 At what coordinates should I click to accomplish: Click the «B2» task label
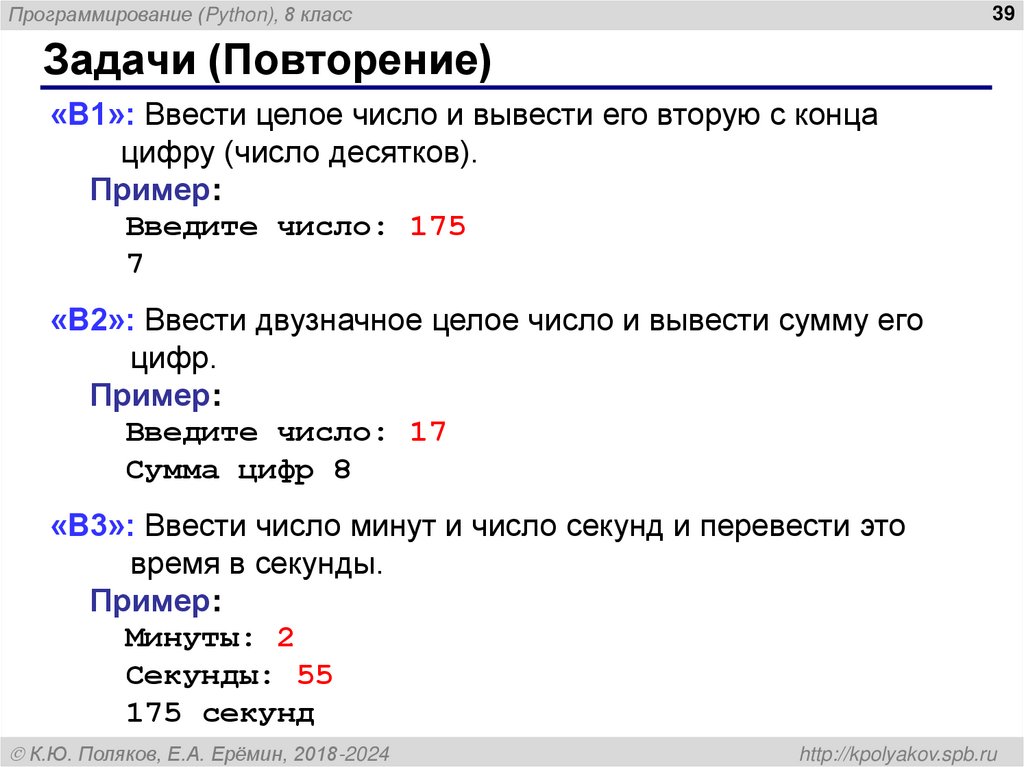86,321
